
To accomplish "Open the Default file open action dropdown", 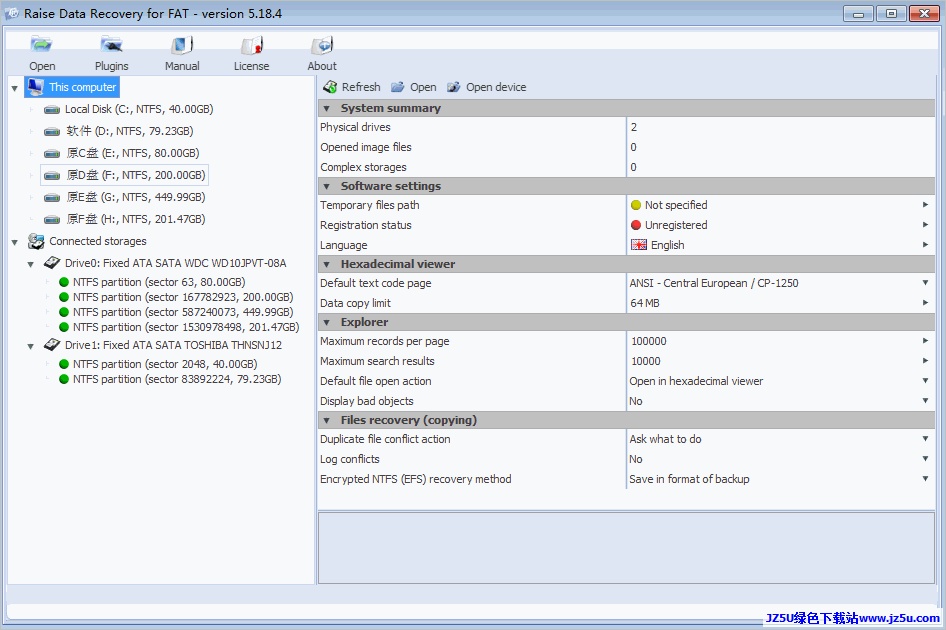I will click(925, 381).
